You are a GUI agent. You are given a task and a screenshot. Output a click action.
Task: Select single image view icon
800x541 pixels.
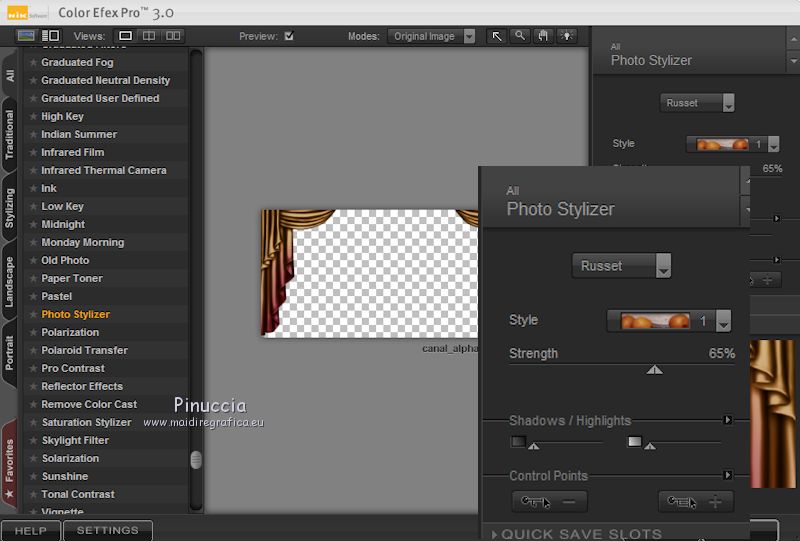point(125,36)
